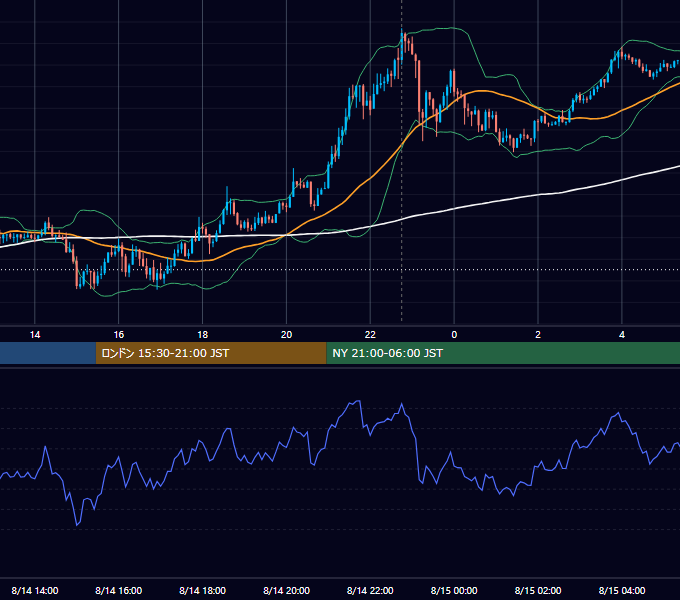Click the candlestick at the crosshair price peak
This screenshot has height=600, width=680.
tap(402, 46)
